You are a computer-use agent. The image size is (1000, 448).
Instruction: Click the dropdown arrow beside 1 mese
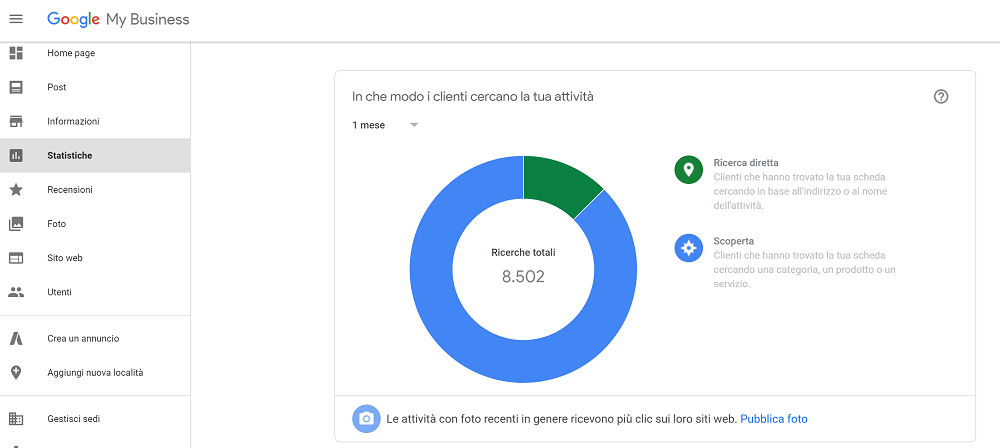click(414, 125)
